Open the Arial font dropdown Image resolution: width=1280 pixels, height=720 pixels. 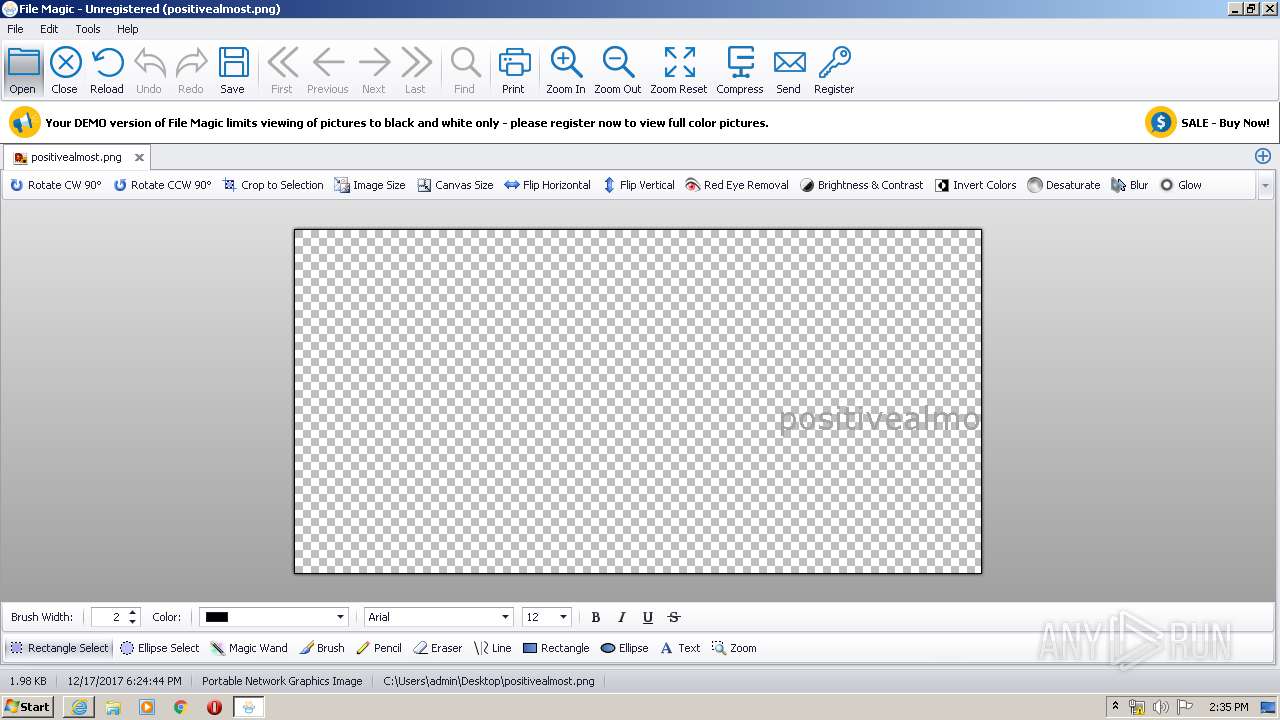[439, 617]
